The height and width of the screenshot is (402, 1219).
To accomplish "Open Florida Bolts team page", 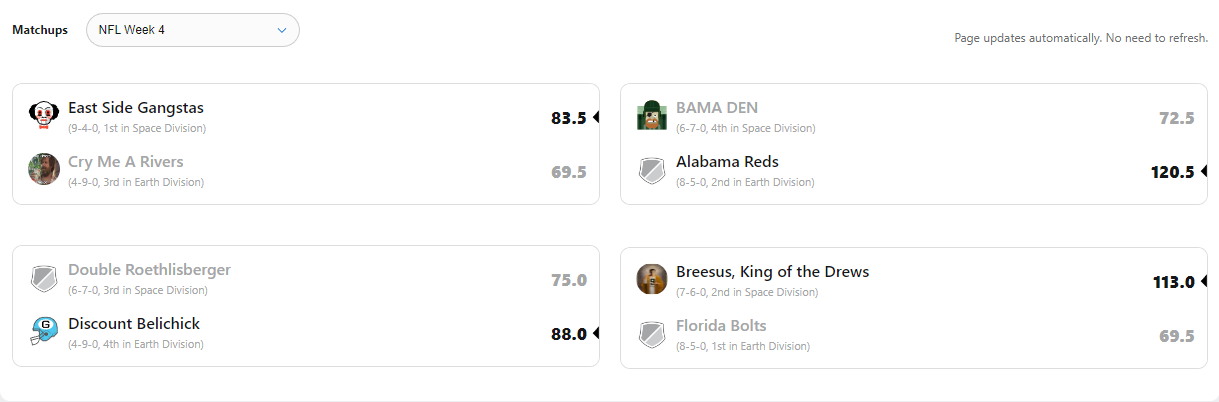I will pos(721,326).
